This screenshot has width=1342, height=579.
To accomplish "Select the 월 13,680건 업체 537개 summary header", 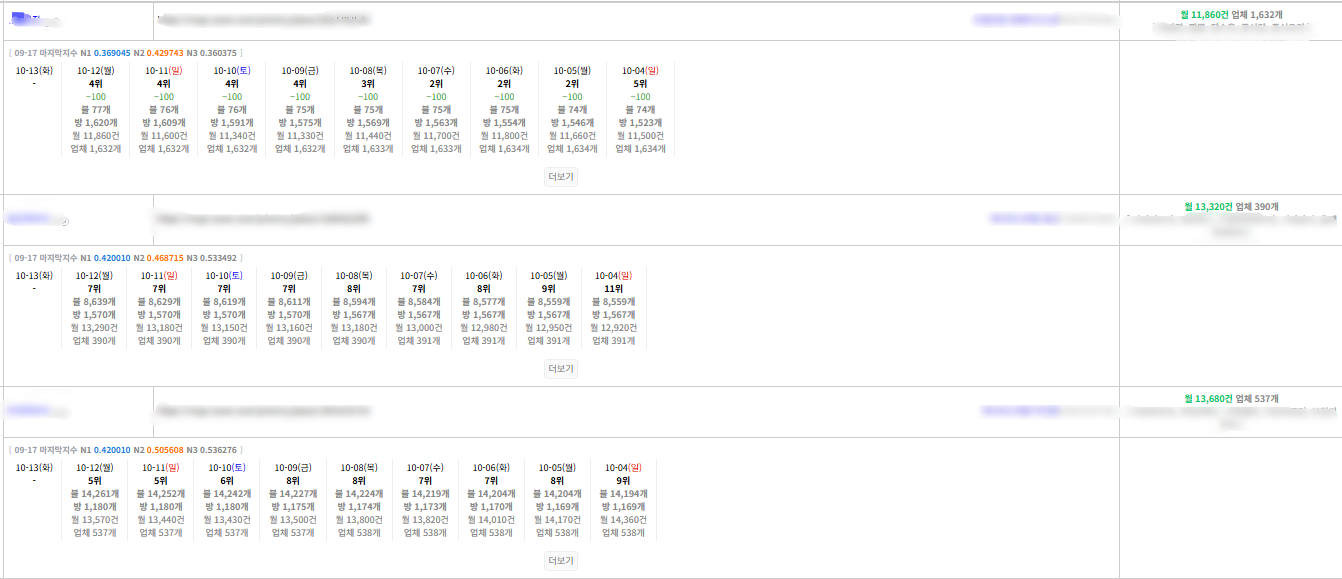I will pos(1231,399).
